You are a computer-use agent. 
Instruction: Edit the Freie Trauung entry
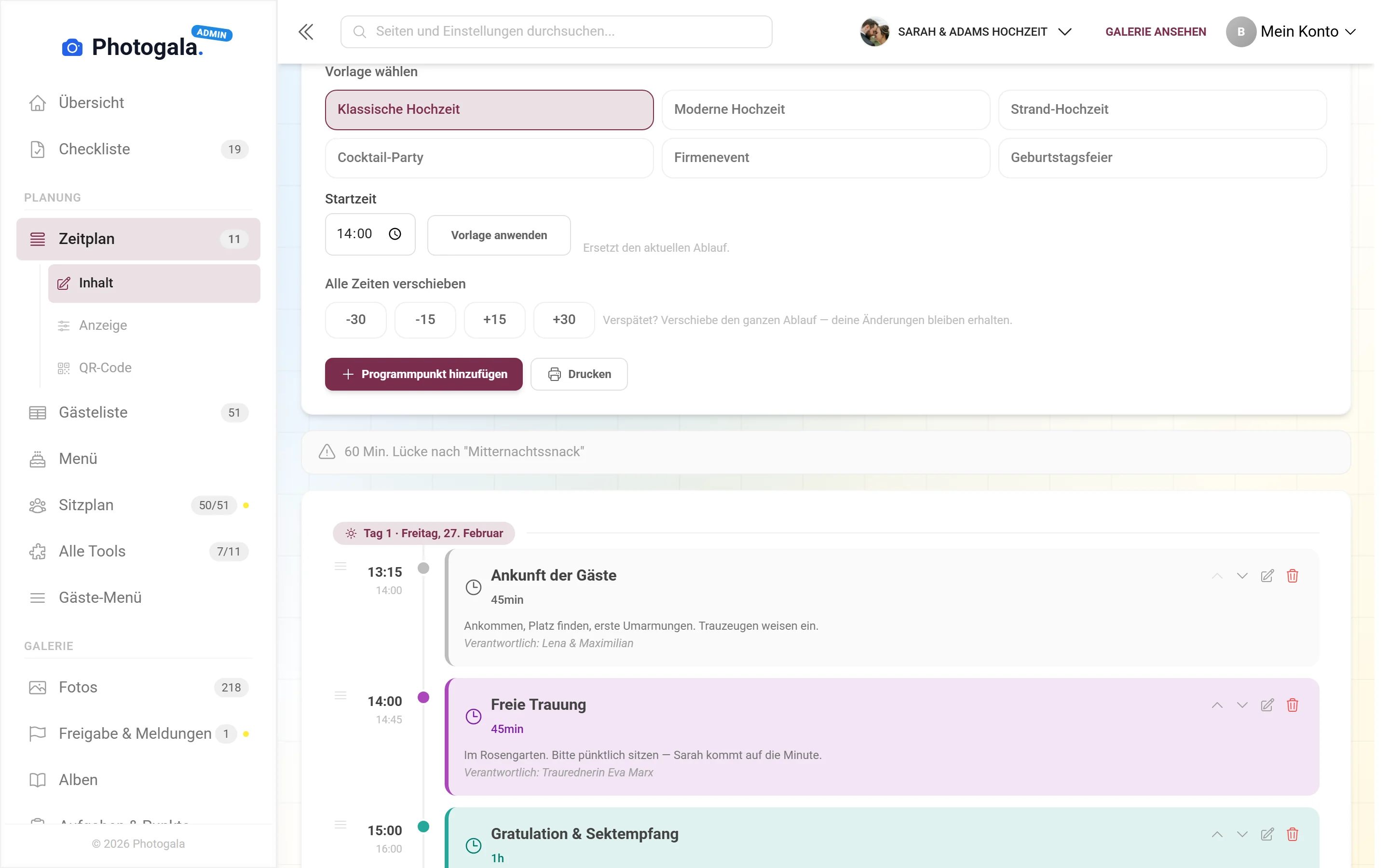[x=1267, y=705]
